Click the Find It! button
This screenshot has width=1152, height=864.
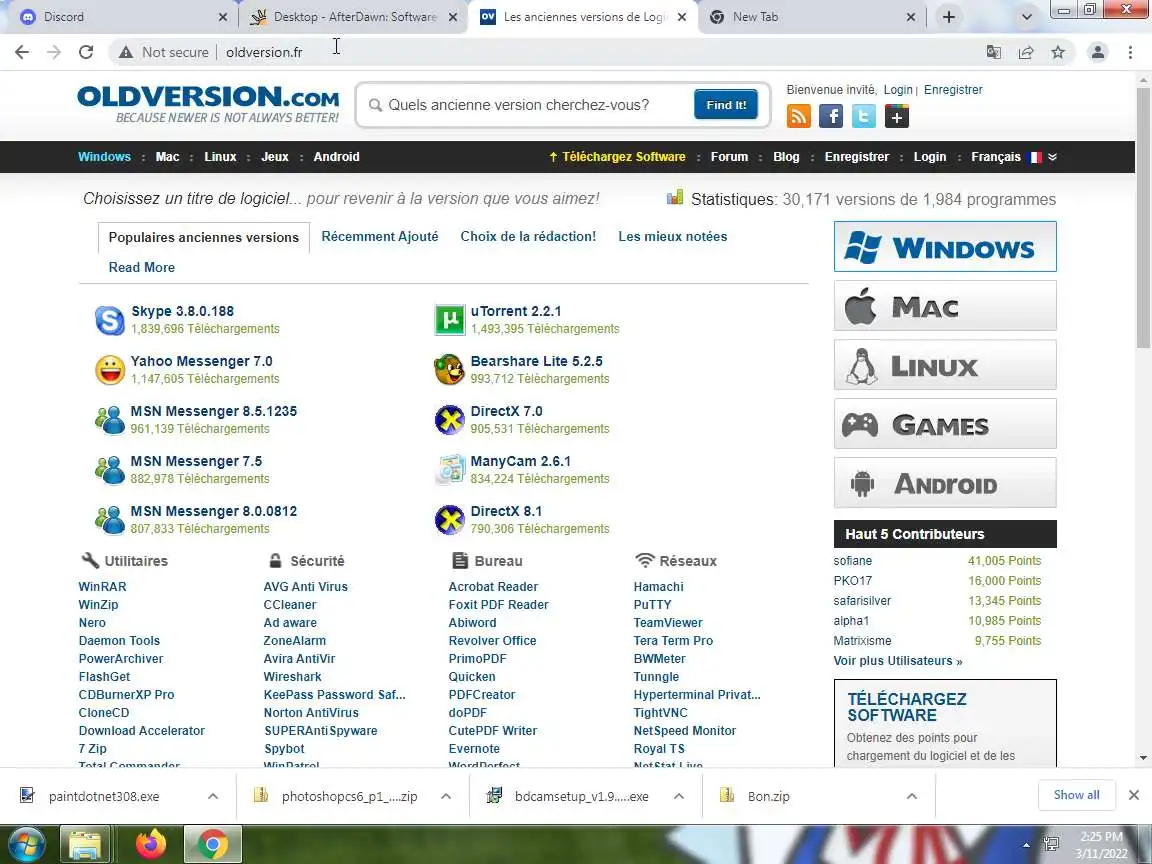click(726, 105)
